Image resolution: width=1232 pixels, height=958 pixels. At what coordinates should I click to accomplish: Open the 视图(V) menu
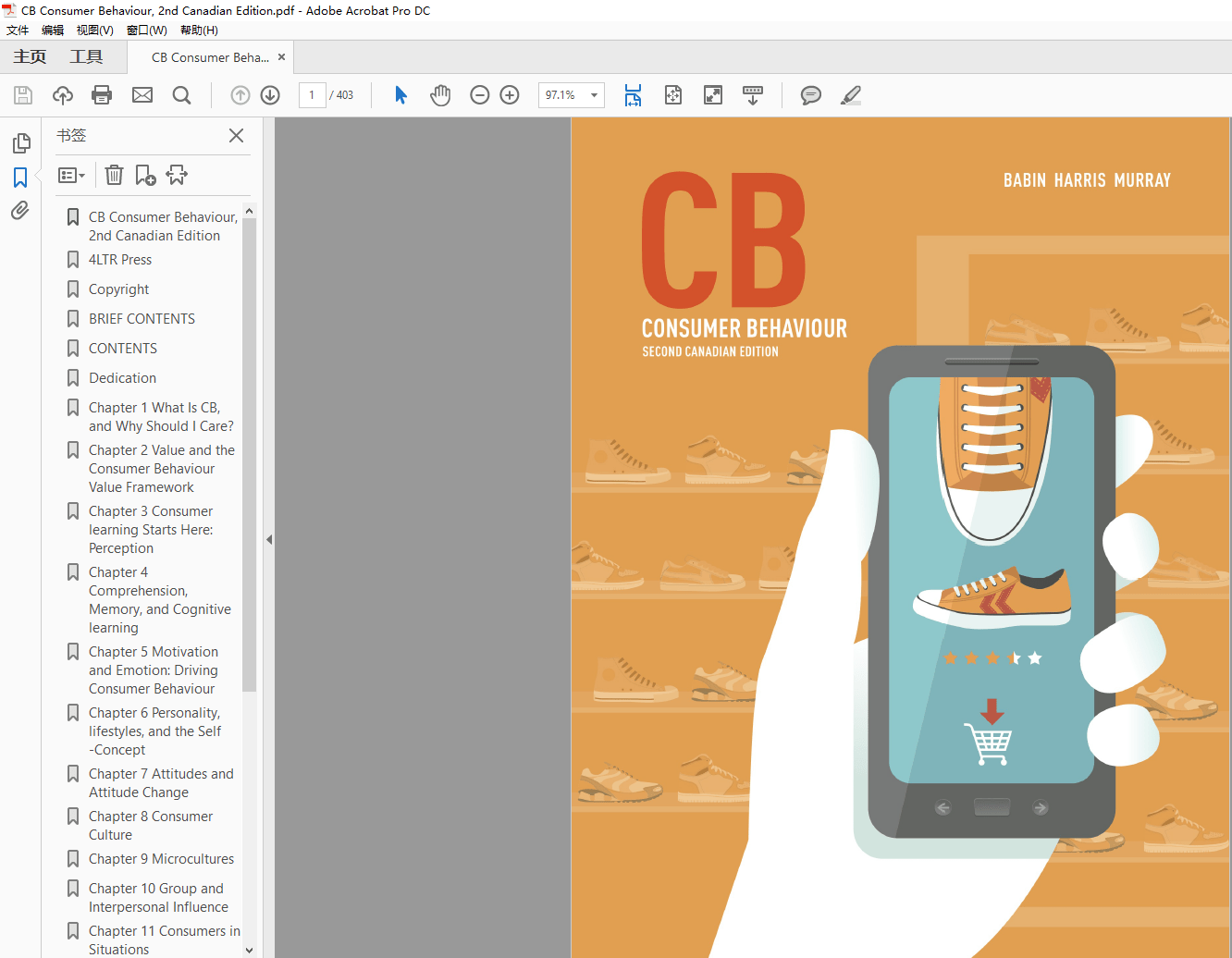tap(95, 31)
